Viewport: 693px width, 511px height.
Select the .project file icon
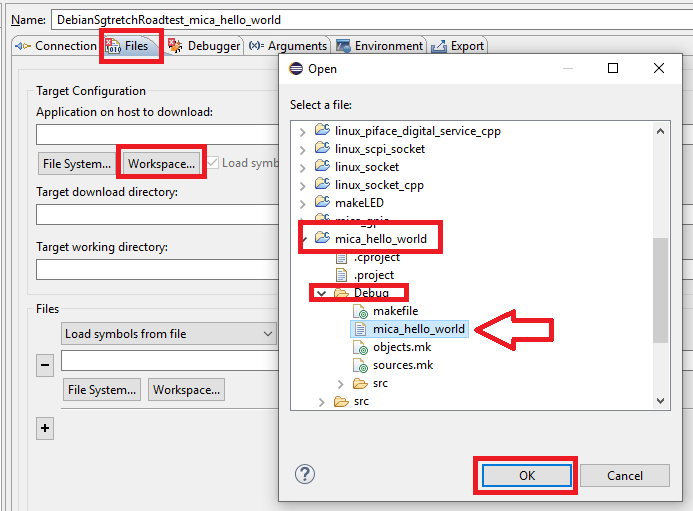coord(341,275)
